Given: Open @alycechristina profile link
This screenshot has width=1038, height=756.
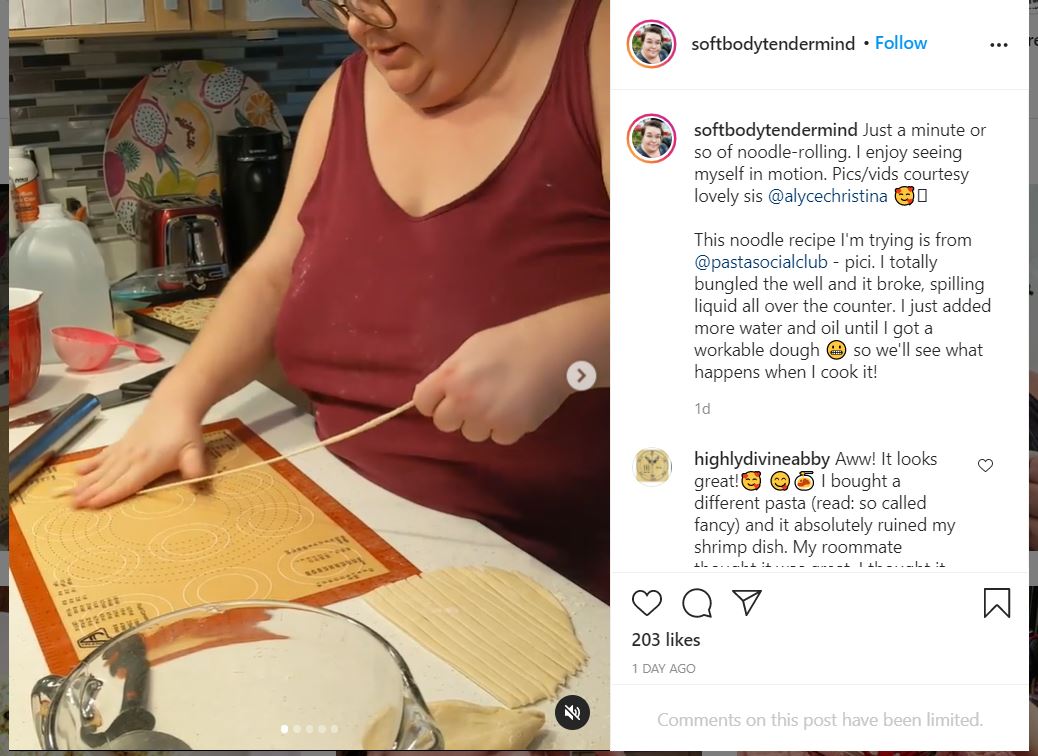Looking at the screenshot, I should pos(827,196).
